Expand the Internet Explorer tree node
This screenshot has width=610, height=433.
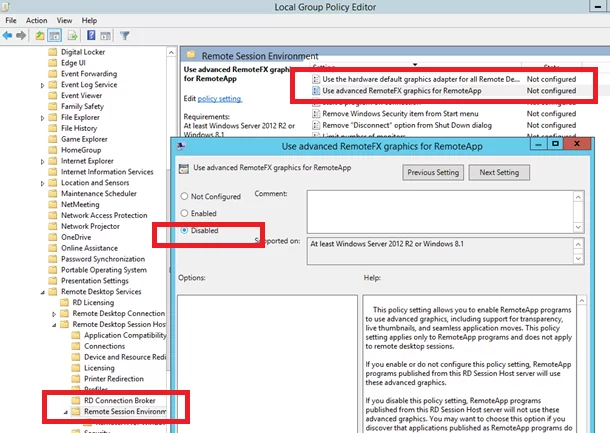[42, 161]
